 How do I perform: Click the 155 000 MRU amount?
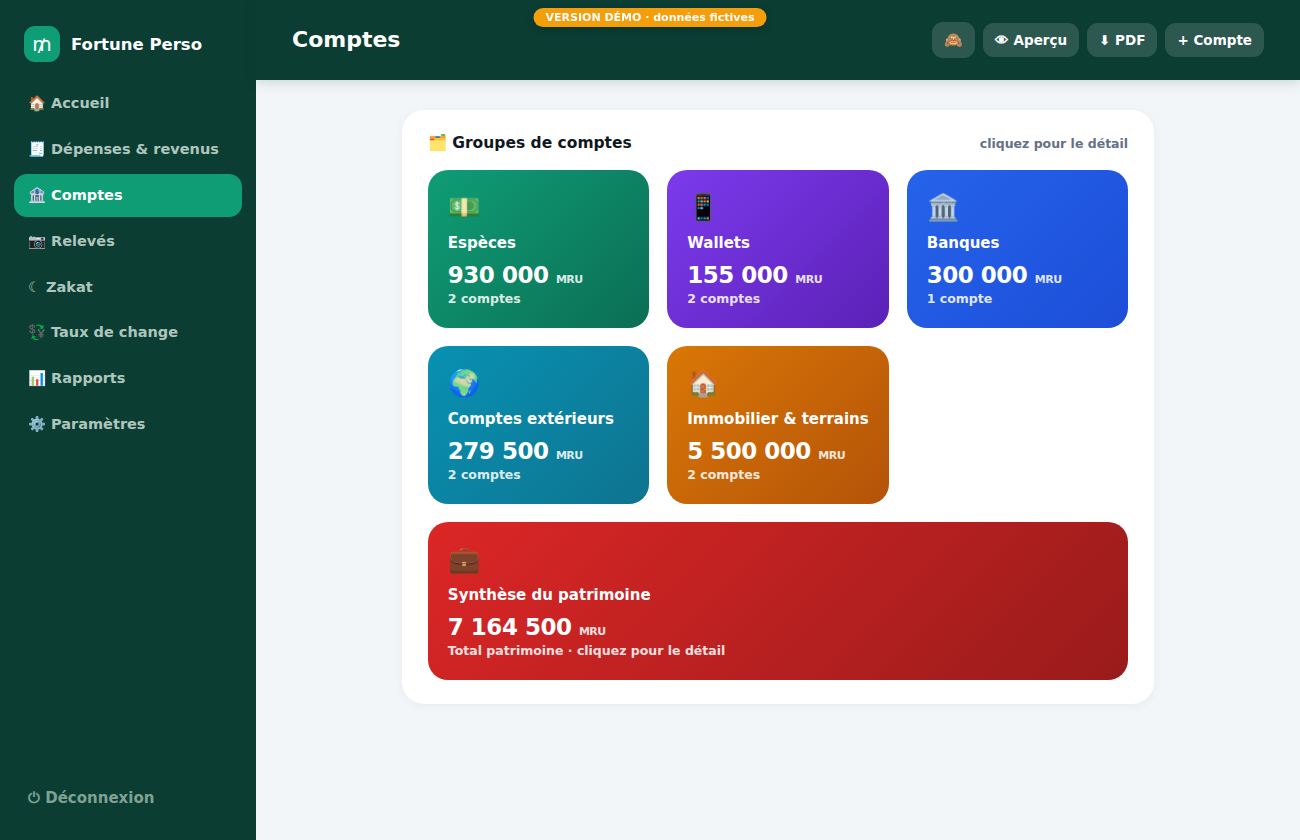point(755,275)
